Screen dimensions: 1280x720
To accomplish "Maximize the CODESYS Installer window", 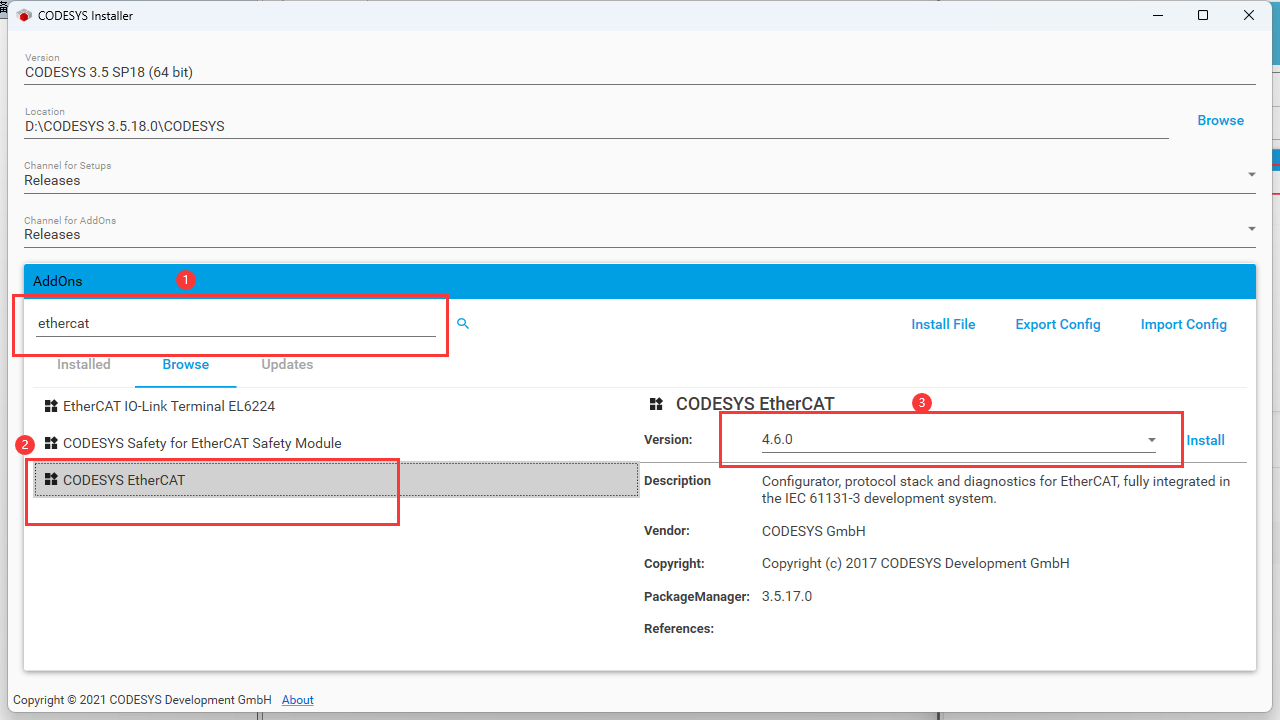I will [x=1203, y=15].
